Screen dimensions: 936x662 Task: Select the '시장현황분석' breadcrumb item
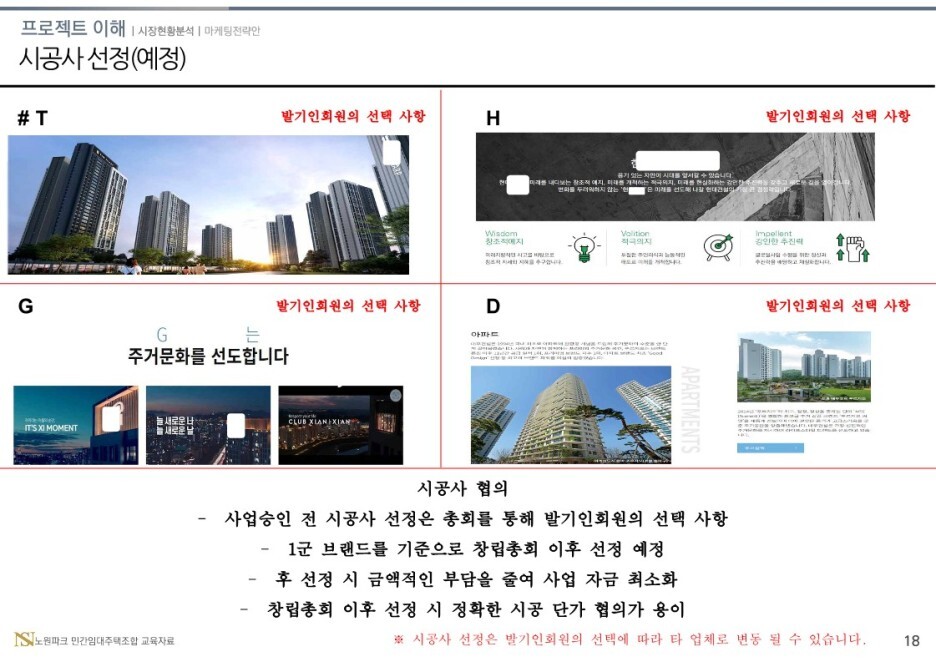pyautogui.click(x=166, y=30)
